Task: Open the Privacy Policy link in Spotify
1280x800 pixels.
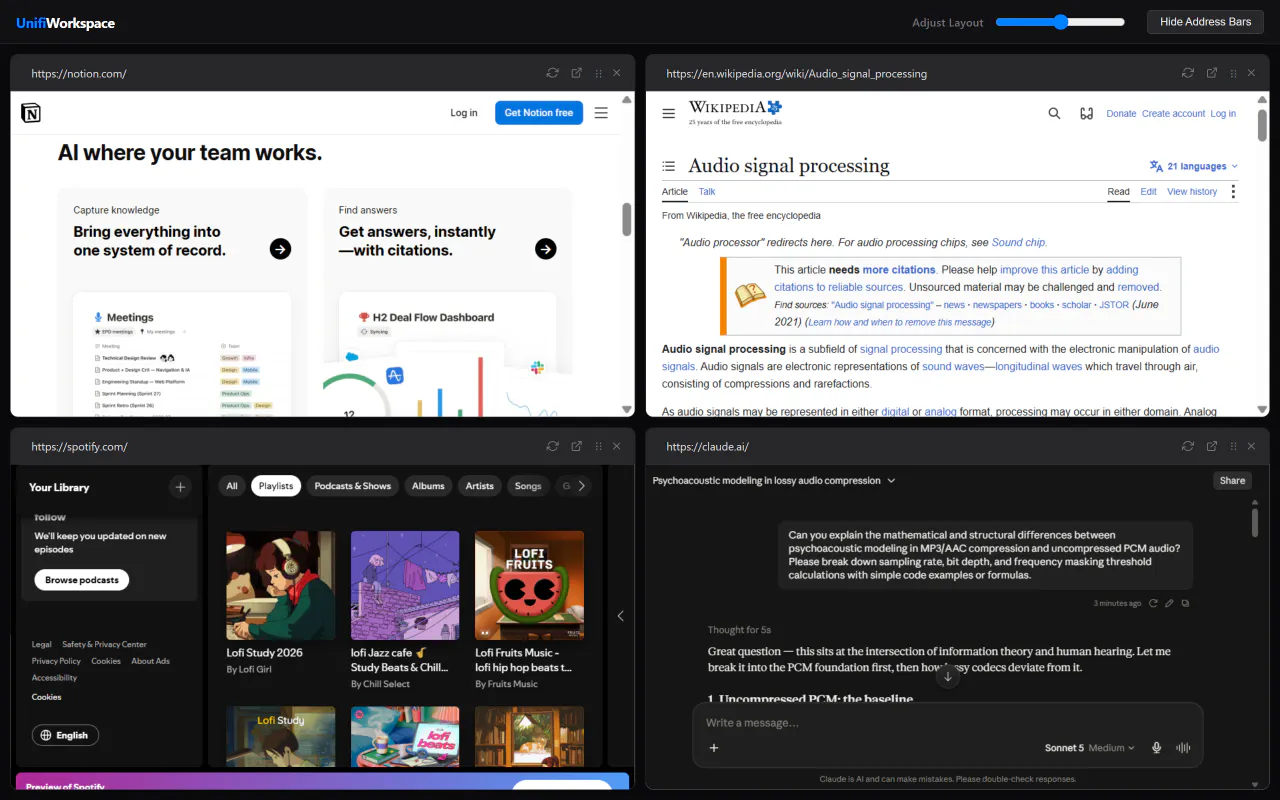Action: click(x=56, y=661)
